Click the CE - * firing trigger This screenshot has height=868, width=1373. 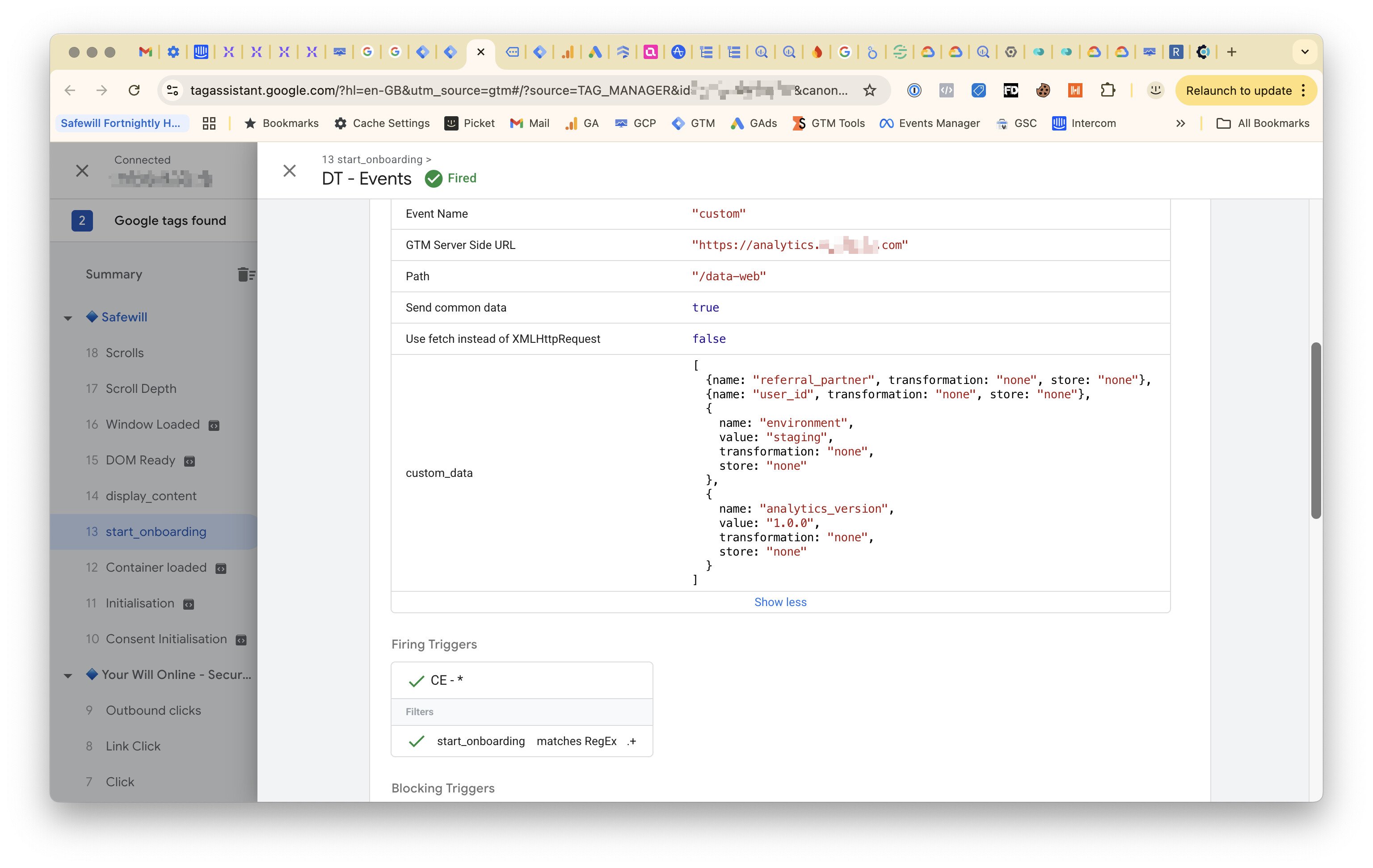click(446, 680)
